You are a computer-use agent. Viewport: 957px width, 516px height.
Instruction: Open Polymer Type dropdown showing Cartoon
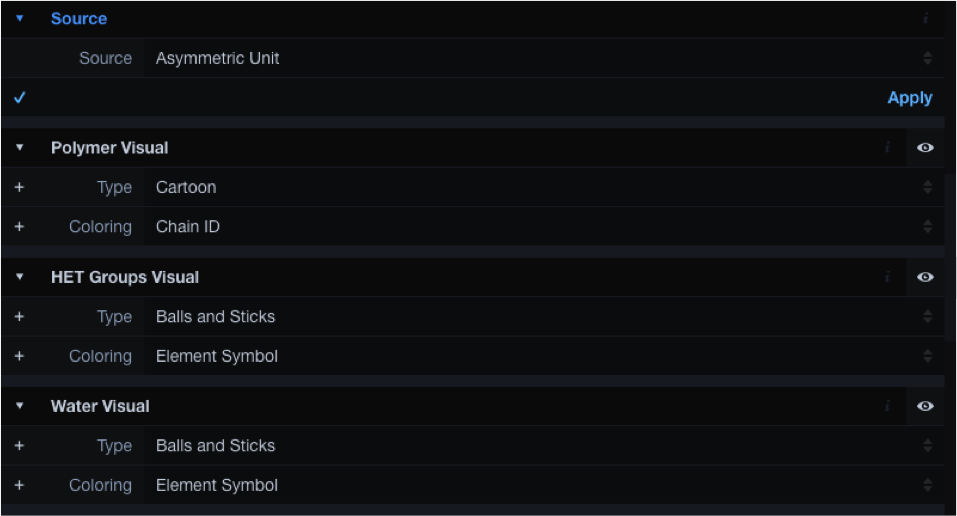tap(544, 187)
